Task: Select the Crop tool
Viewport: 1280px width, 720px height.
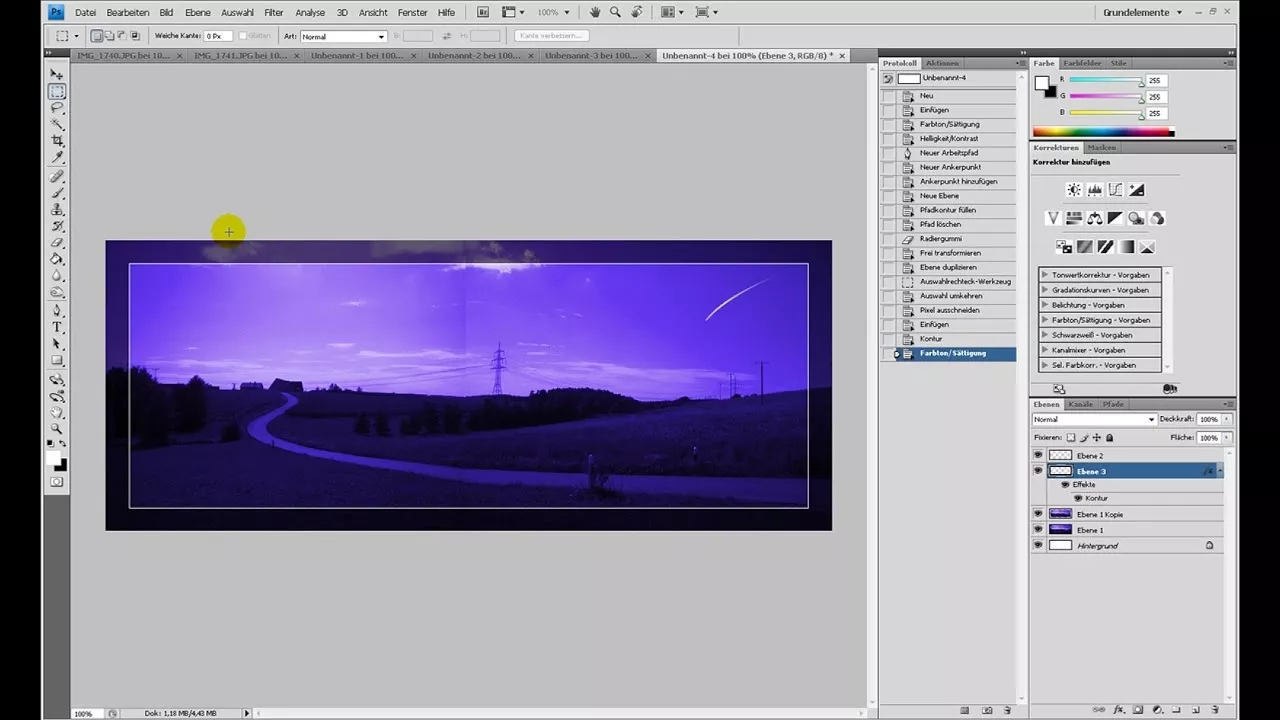Action: pyautogui.click(x=57, y=141)
